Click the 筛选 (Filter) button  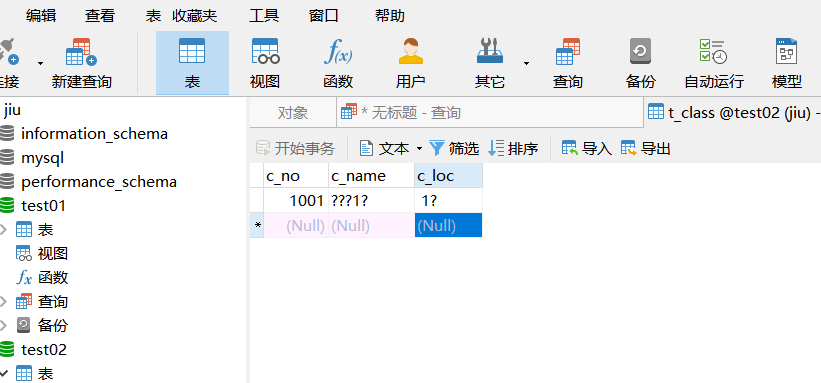click(454, 149)
